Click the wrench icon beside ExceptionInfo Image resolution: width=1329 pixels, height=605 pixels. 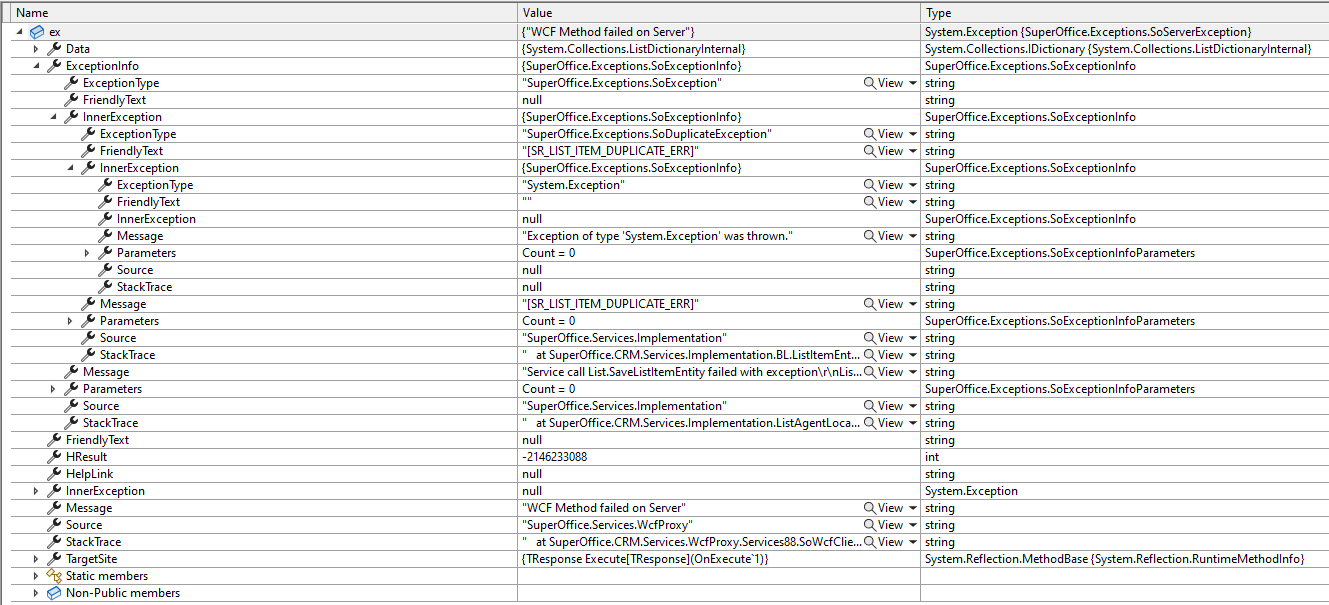54,66
